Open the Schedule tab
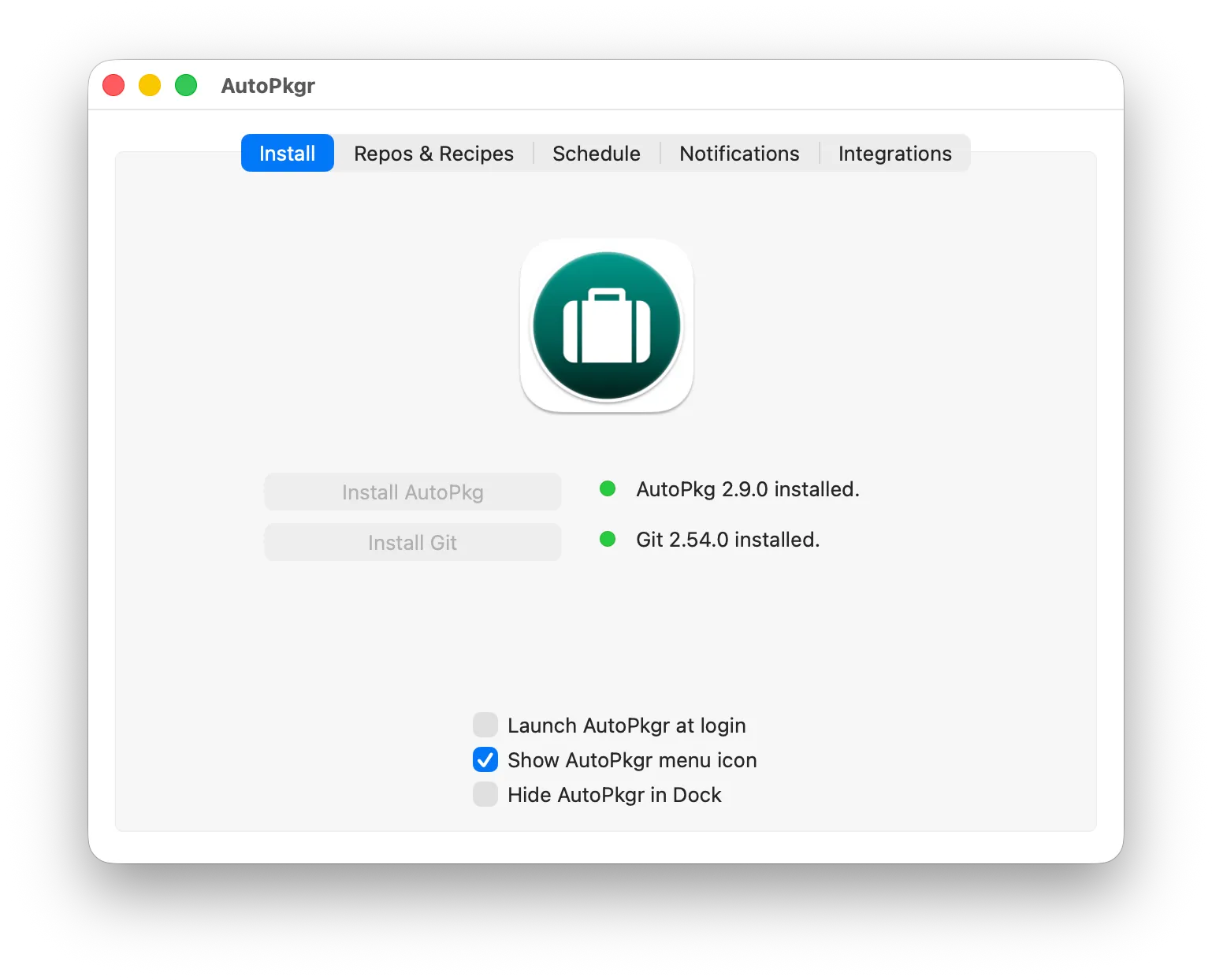 tap(597, 153)
